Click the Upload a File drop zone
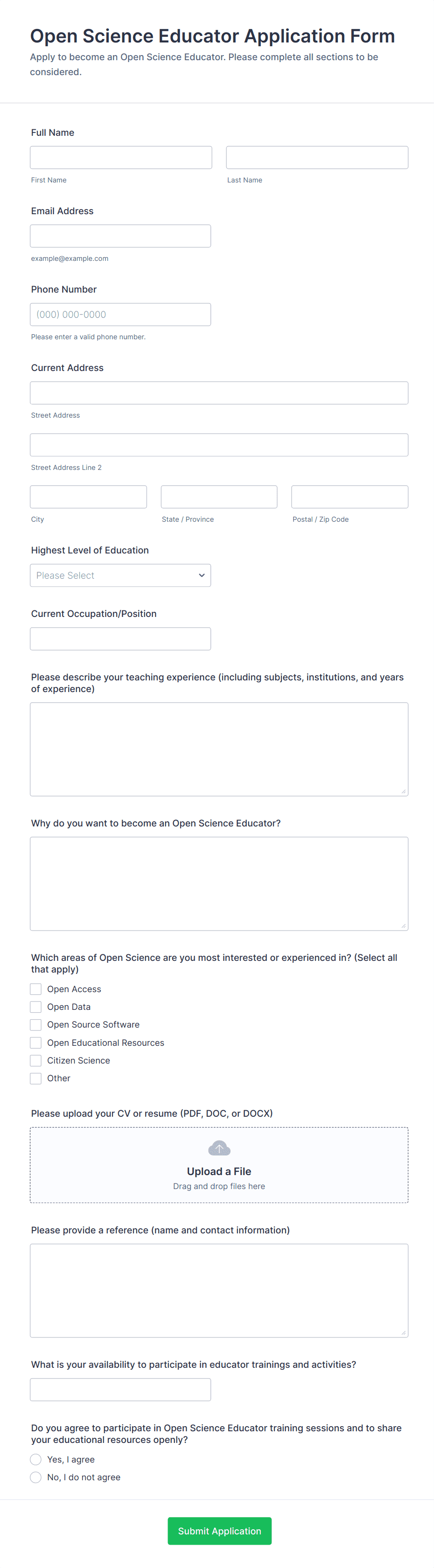The width and height of the screenshot is (434, 1568). (218, 1164)
